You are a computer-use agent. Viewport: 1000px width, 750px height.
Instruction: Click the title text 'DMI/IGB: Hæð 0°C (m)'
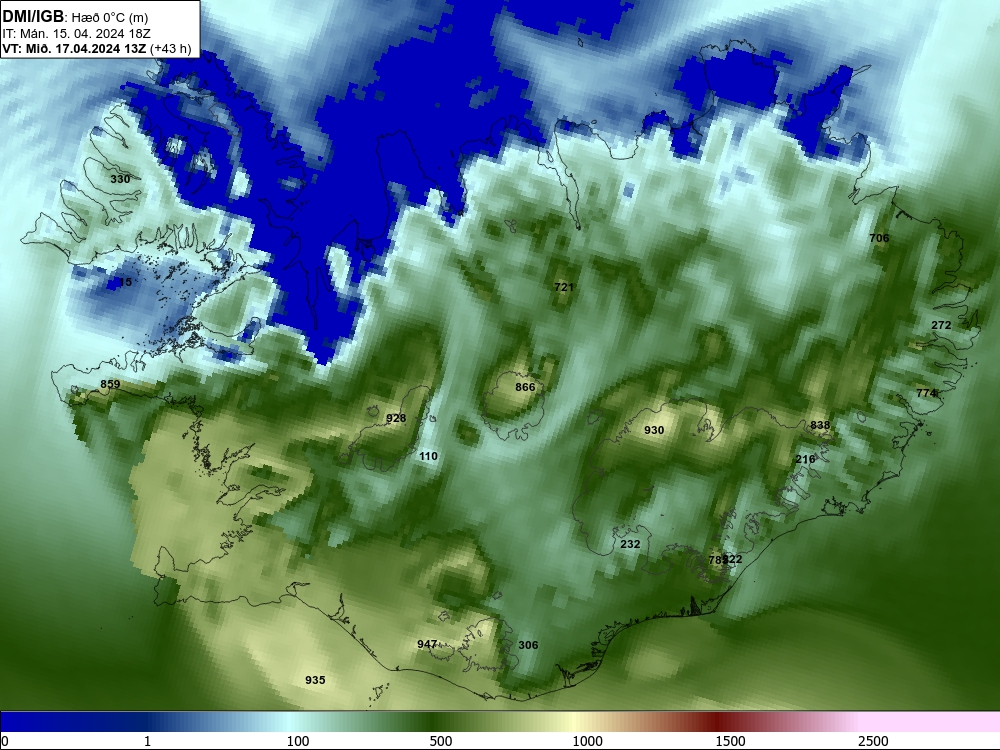coord(75,16)
